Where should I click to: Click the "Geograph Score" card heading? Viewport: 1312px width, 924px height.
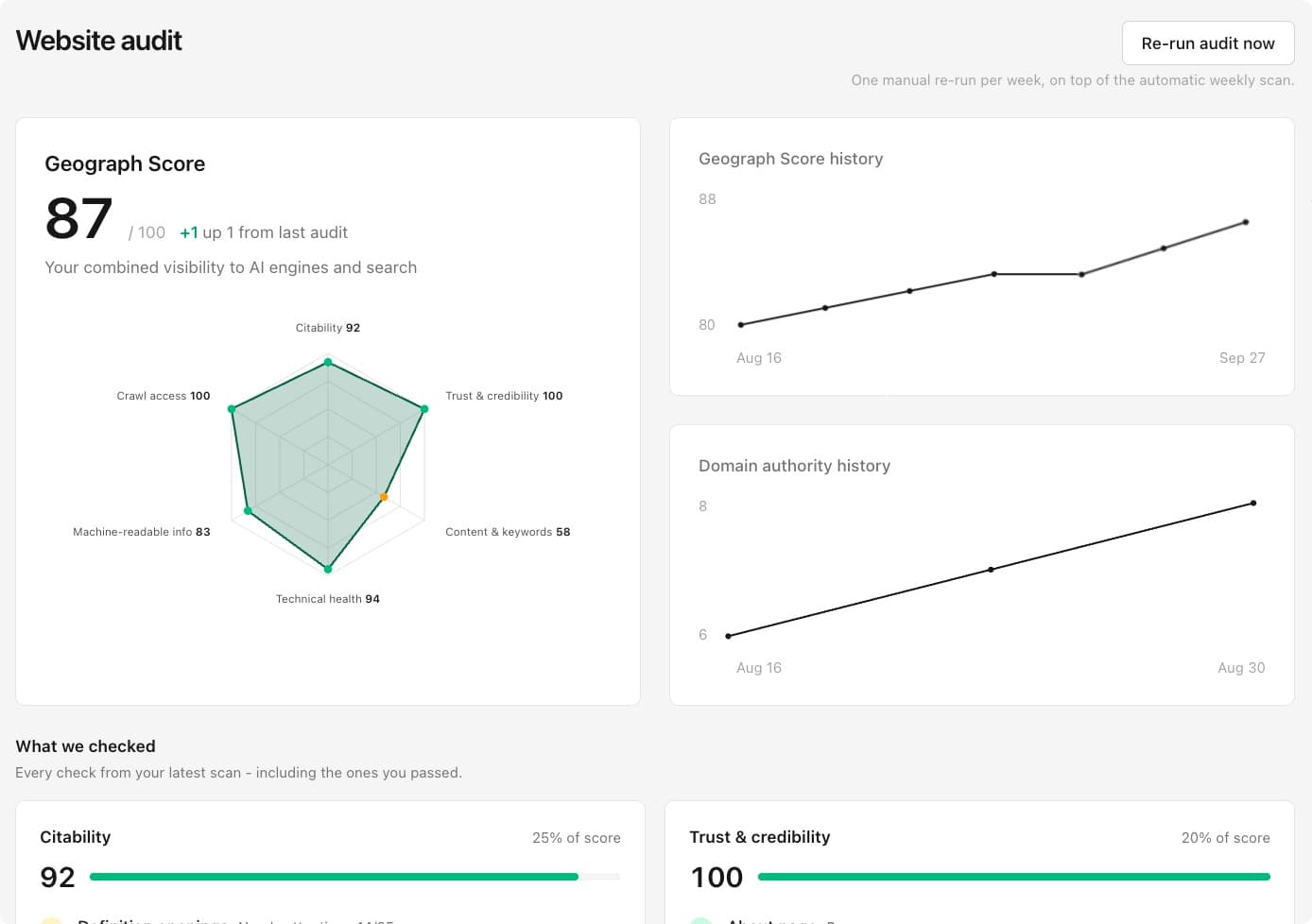coord(125,163)
